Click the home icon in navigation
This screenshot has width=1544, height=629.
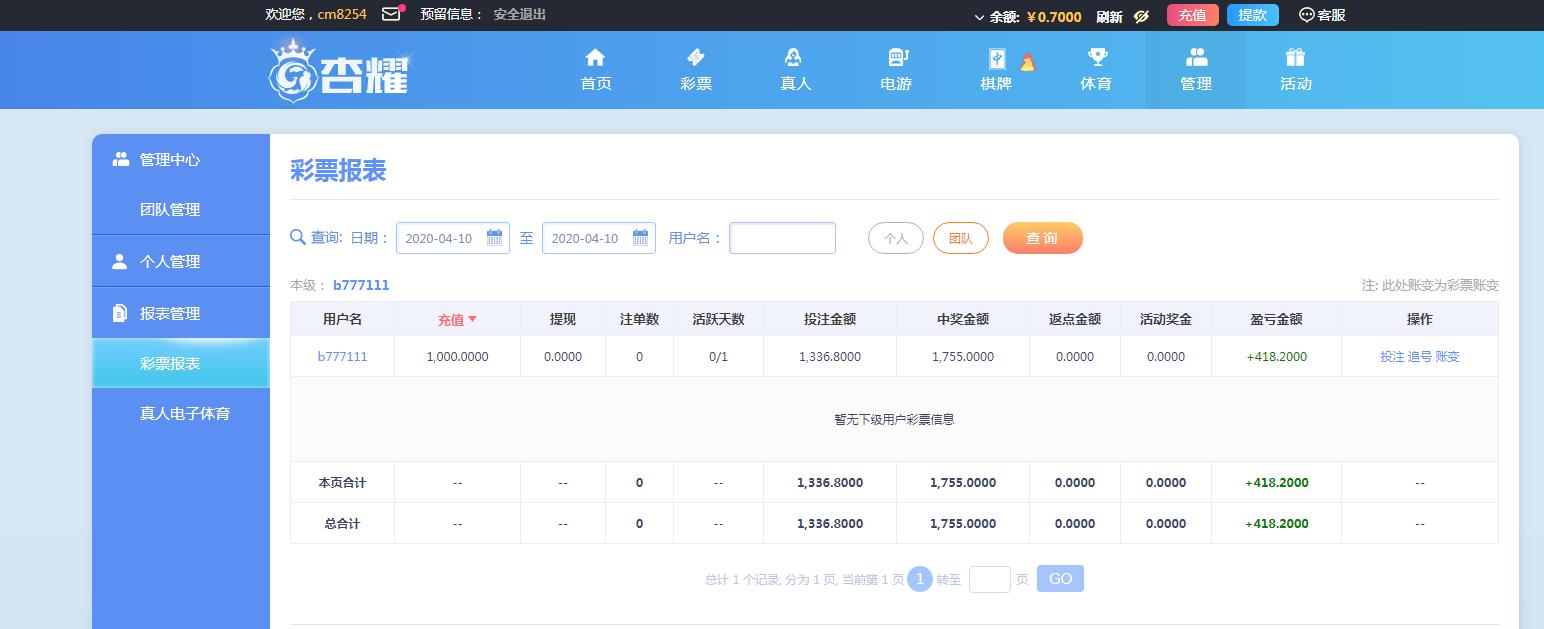click(595, 58)
